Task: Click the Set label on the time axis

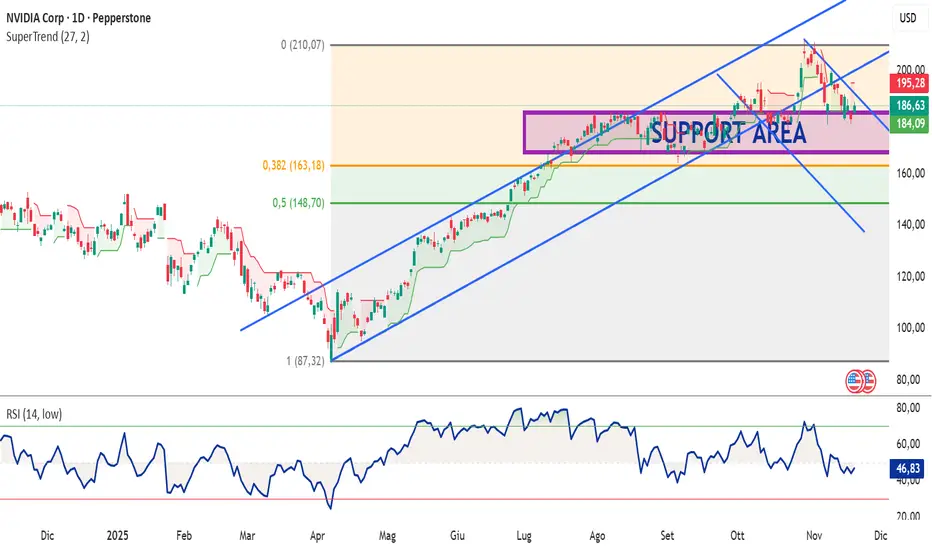Action: tap(667, 536)
